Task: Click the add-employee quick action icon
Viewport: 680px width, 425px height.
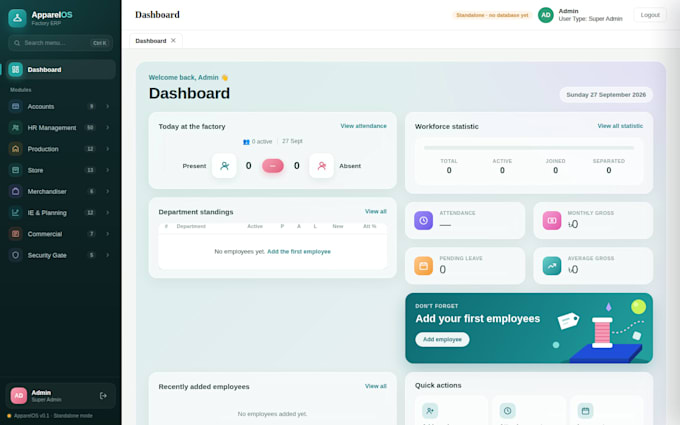Action: point(430,410)
